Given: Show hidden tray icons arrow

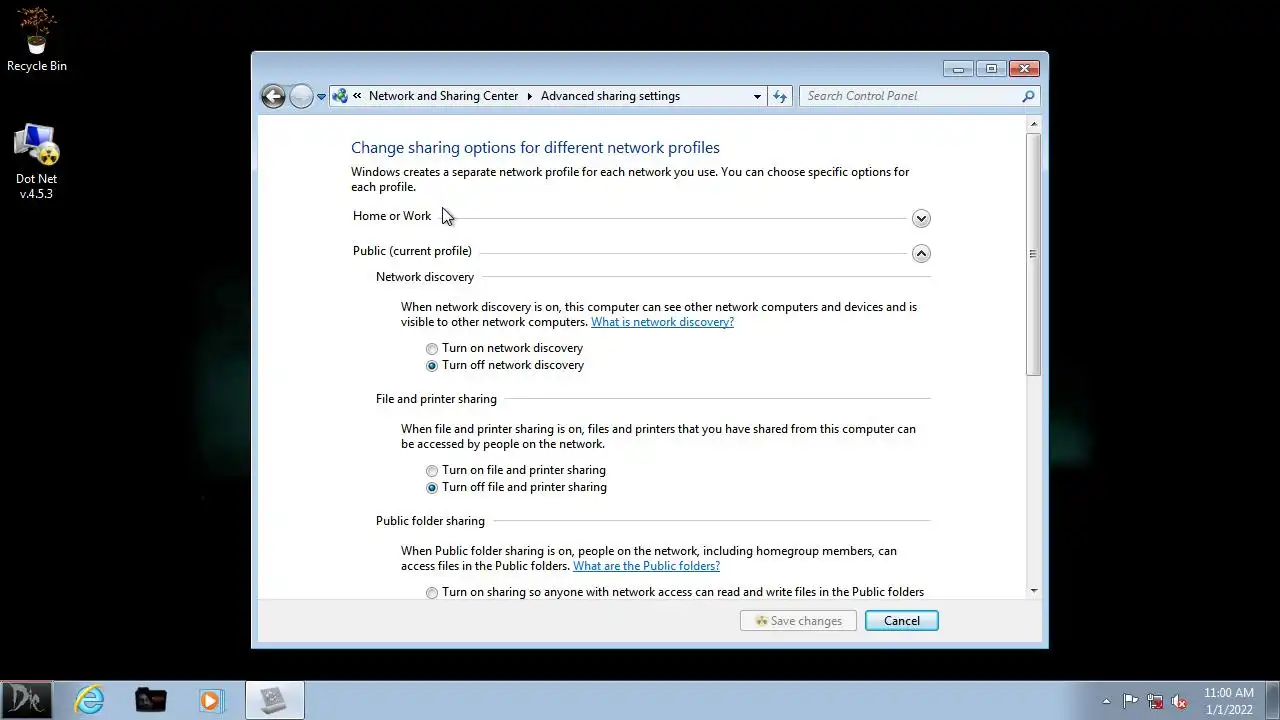Looking at the screenshot, I should (x=1106, y=701).
